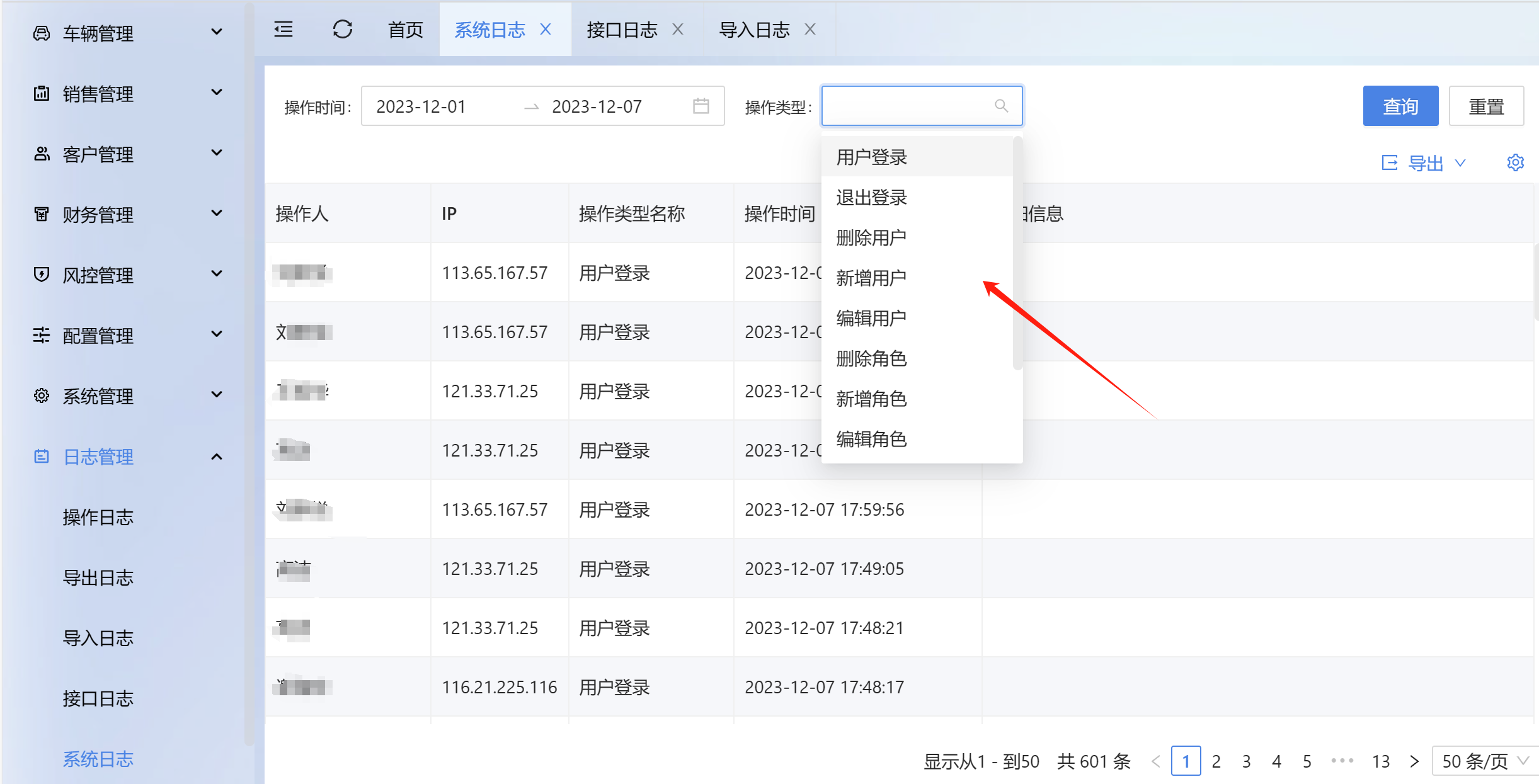Select 新增用户 from the dropdown list
This screenshot has width=1539, height=784.
(x=871, y=278)
